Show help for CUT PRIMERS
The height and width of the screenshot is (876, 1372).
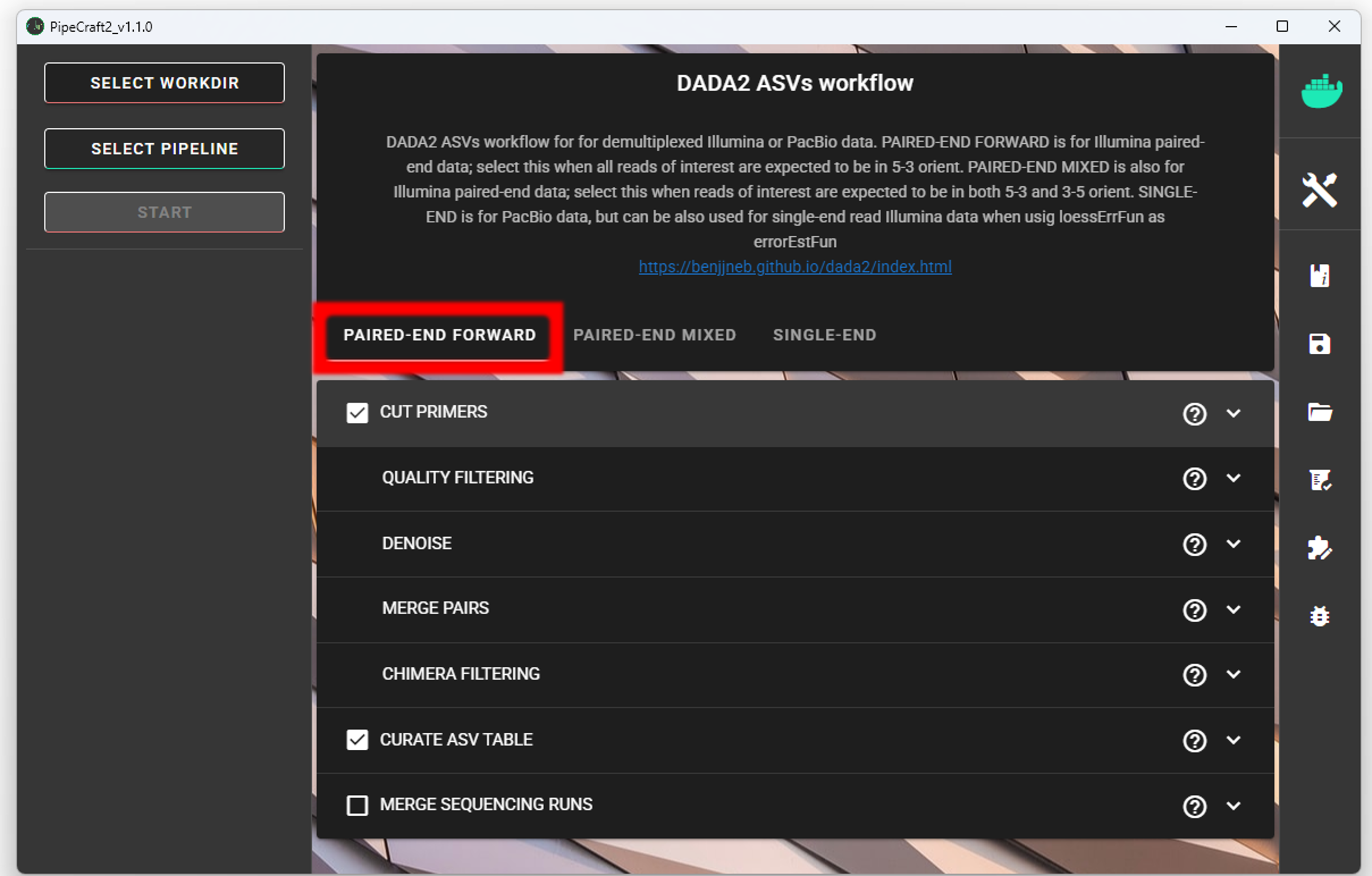tap(1194, 414)
